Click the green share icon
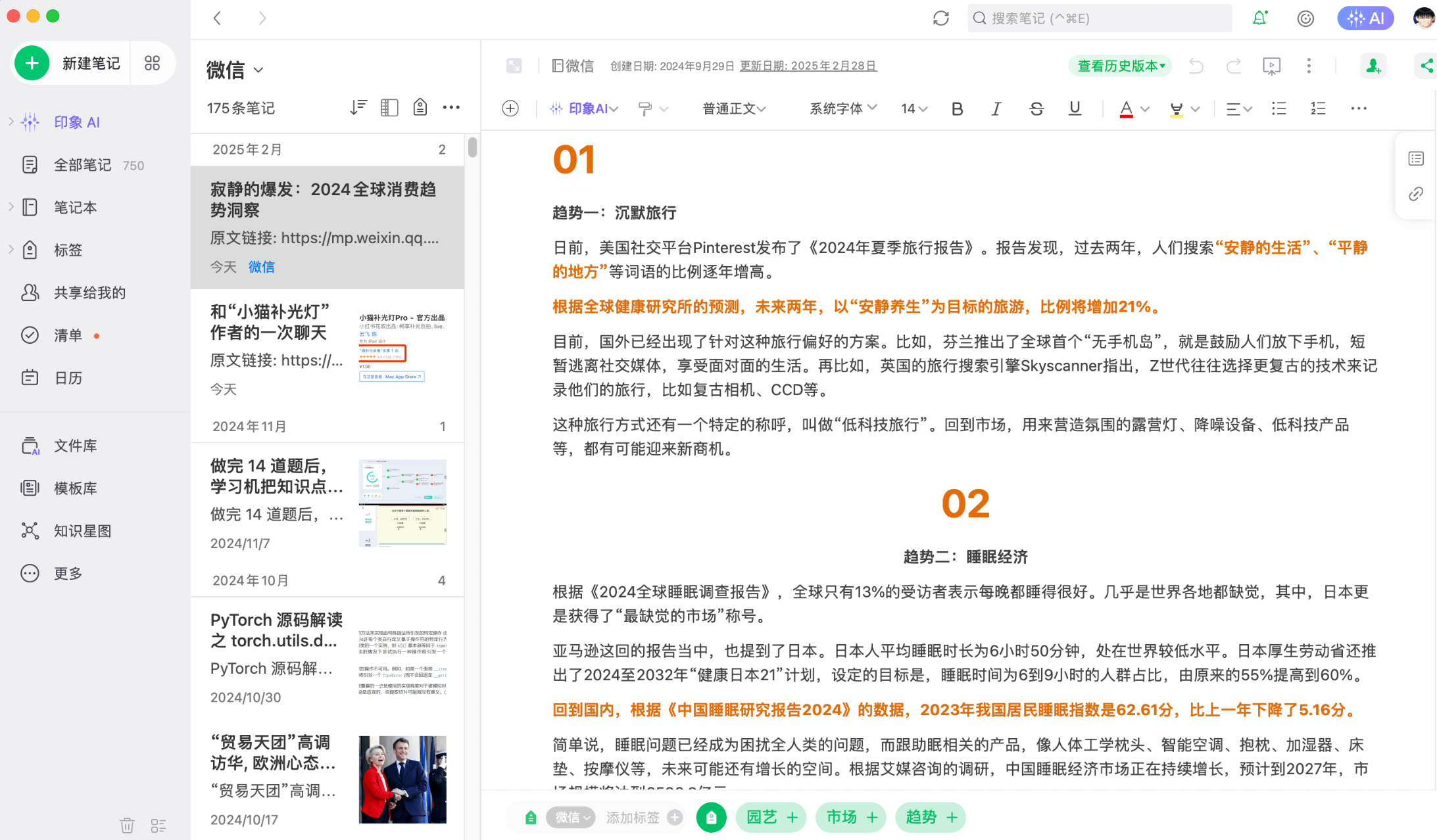Image resolution: width=1437 pixels, height=840 pixels. (1426, 66)
